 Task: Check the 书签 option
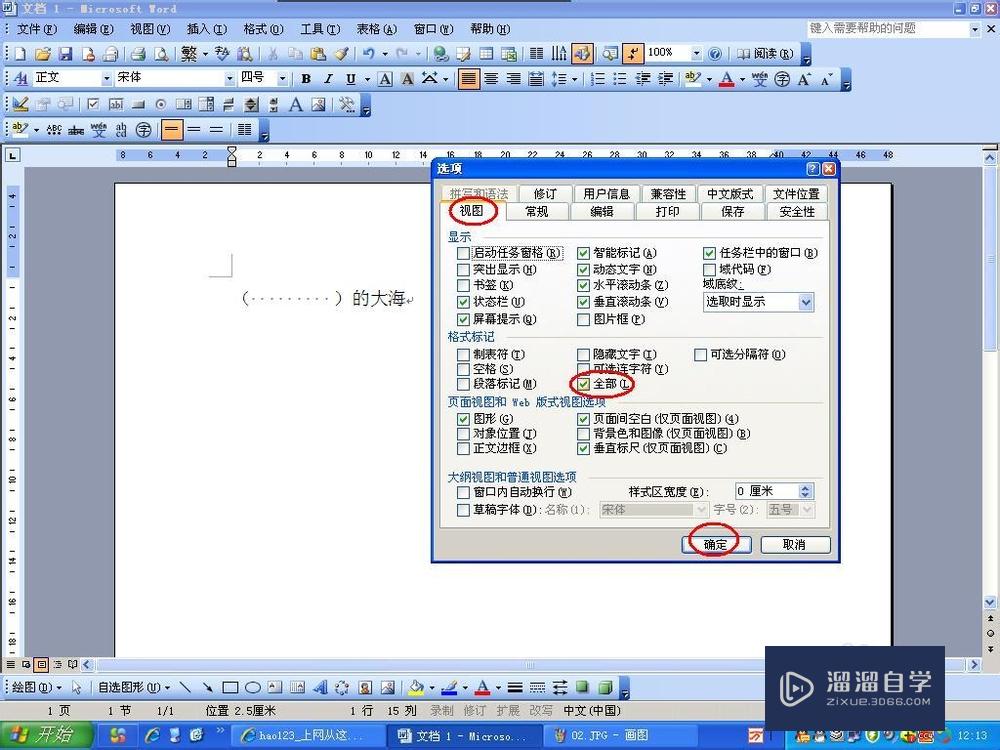(x=464, y=286)
